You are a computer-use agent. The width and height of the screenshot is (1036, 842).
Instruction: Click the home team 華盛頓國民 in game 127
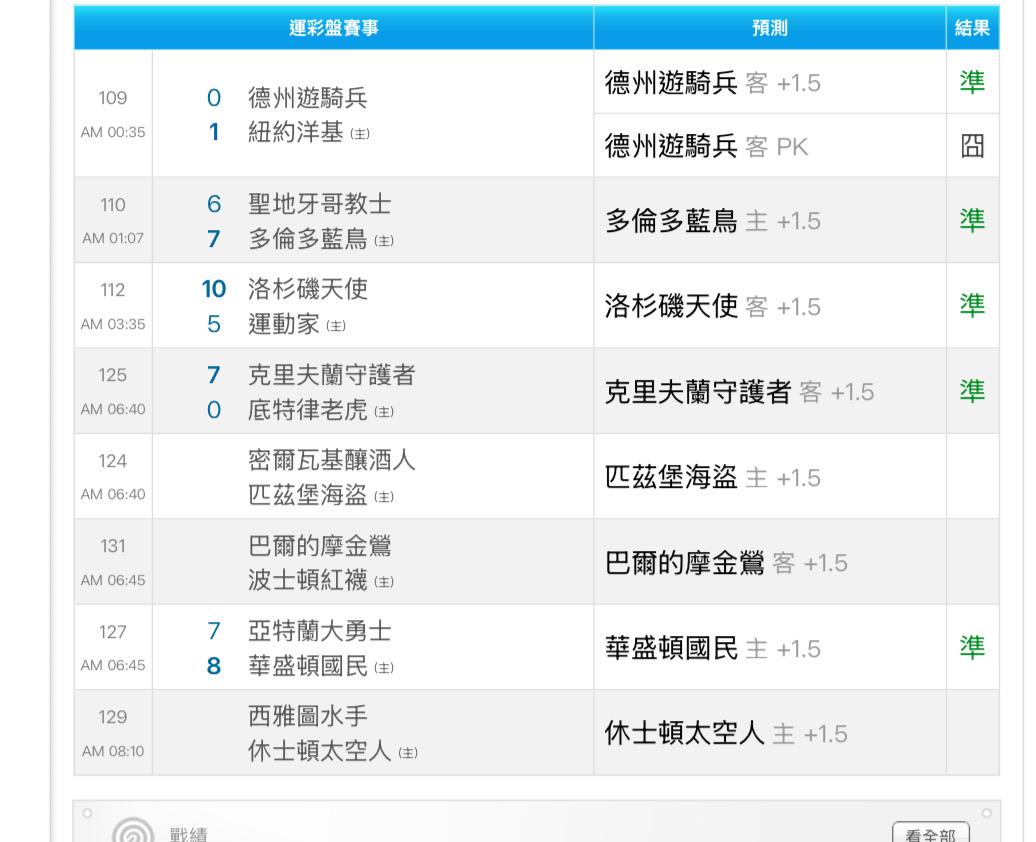307,666
